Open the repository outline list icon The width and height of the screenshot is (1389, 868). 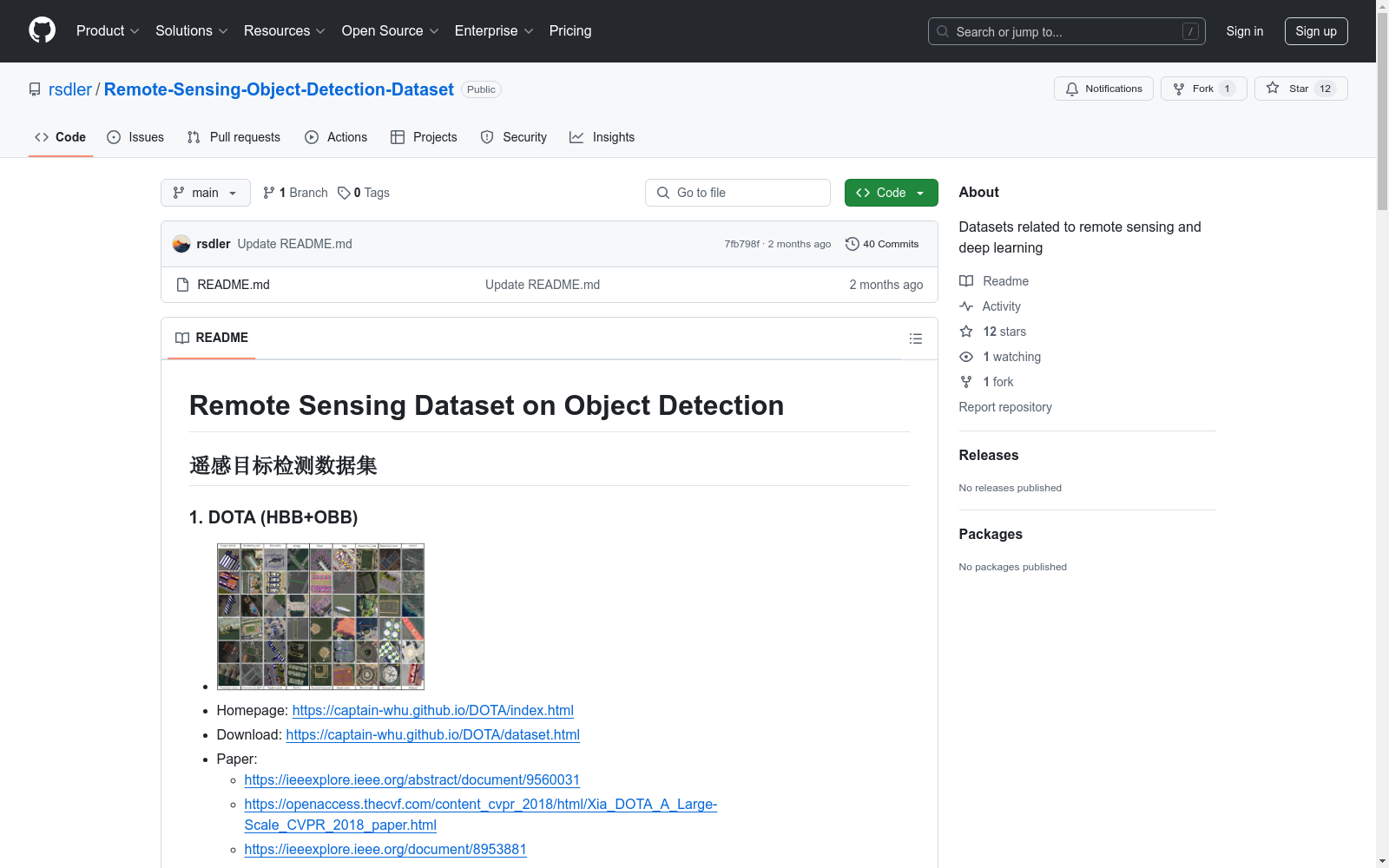(x=915, y=339)
